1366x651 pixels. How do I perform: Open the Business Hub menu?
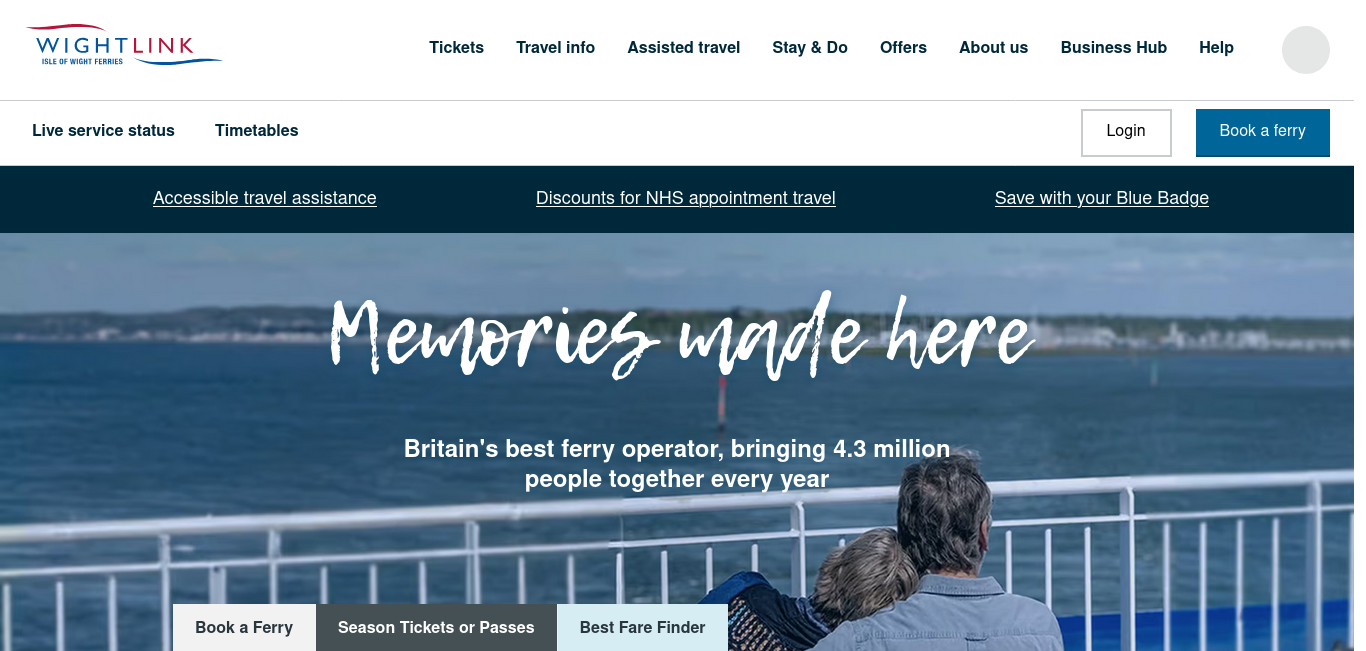pos(1113,48)
